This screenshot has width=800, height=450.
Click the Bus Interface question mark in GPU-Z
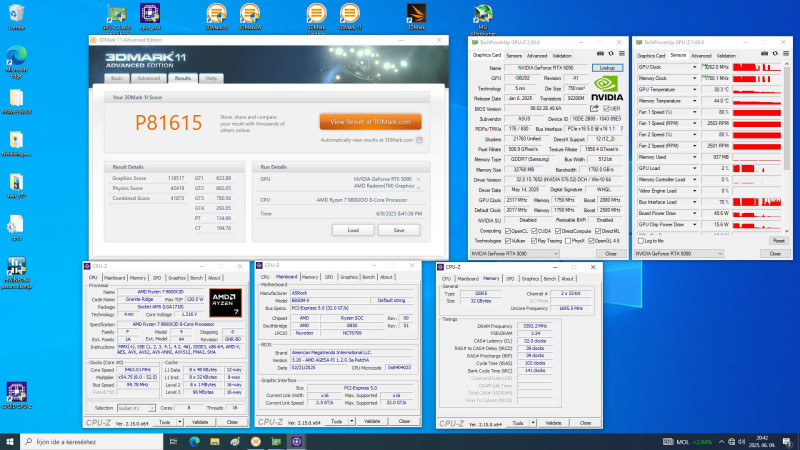621,129
